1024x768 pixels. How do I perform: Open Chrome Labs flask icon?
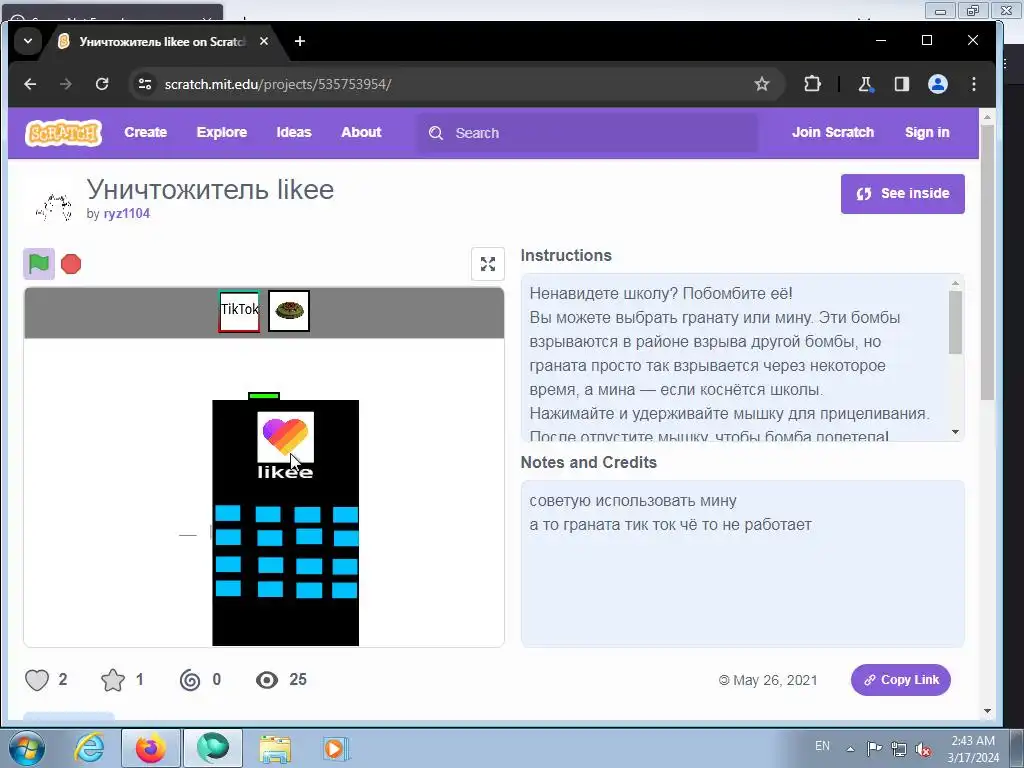(x=865, y=84)
